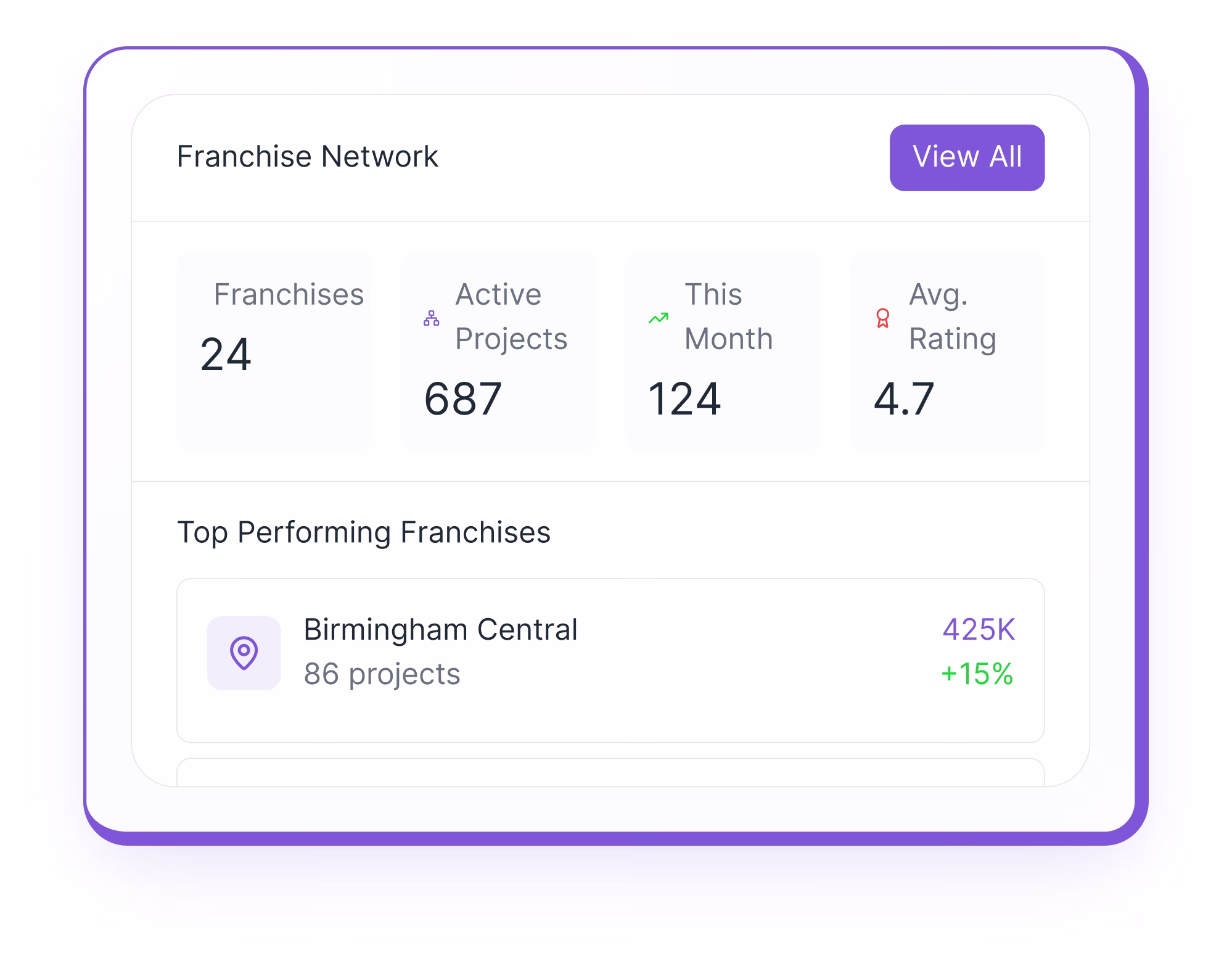This screenshot has height=966, width=1232.
Task: Select the Top Performing Franchises header
Action: coord(364,531)
